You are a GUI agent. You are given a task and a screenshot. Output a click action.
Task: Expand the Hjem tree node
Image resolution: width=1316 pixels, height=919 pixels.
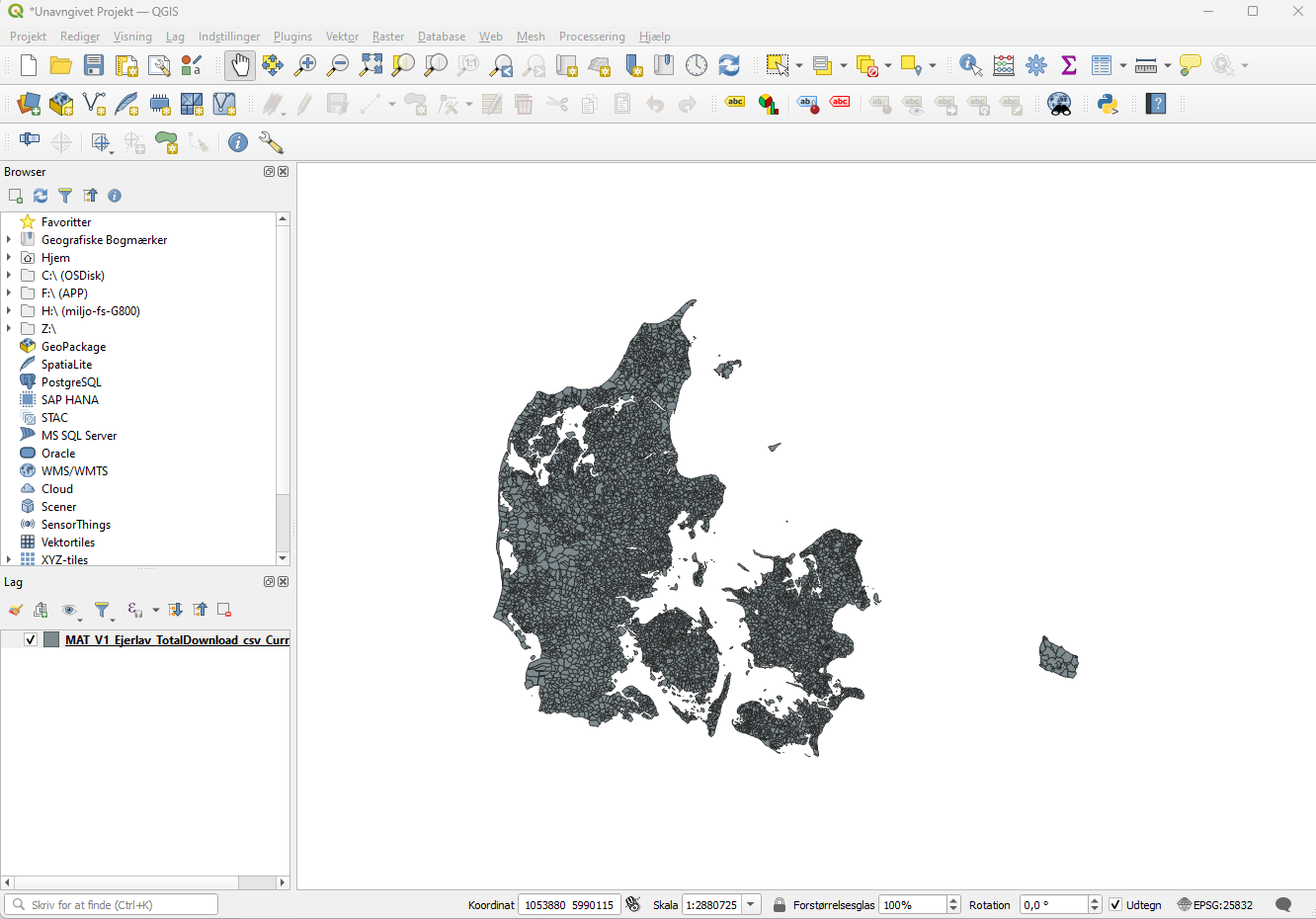click(9, 258)
